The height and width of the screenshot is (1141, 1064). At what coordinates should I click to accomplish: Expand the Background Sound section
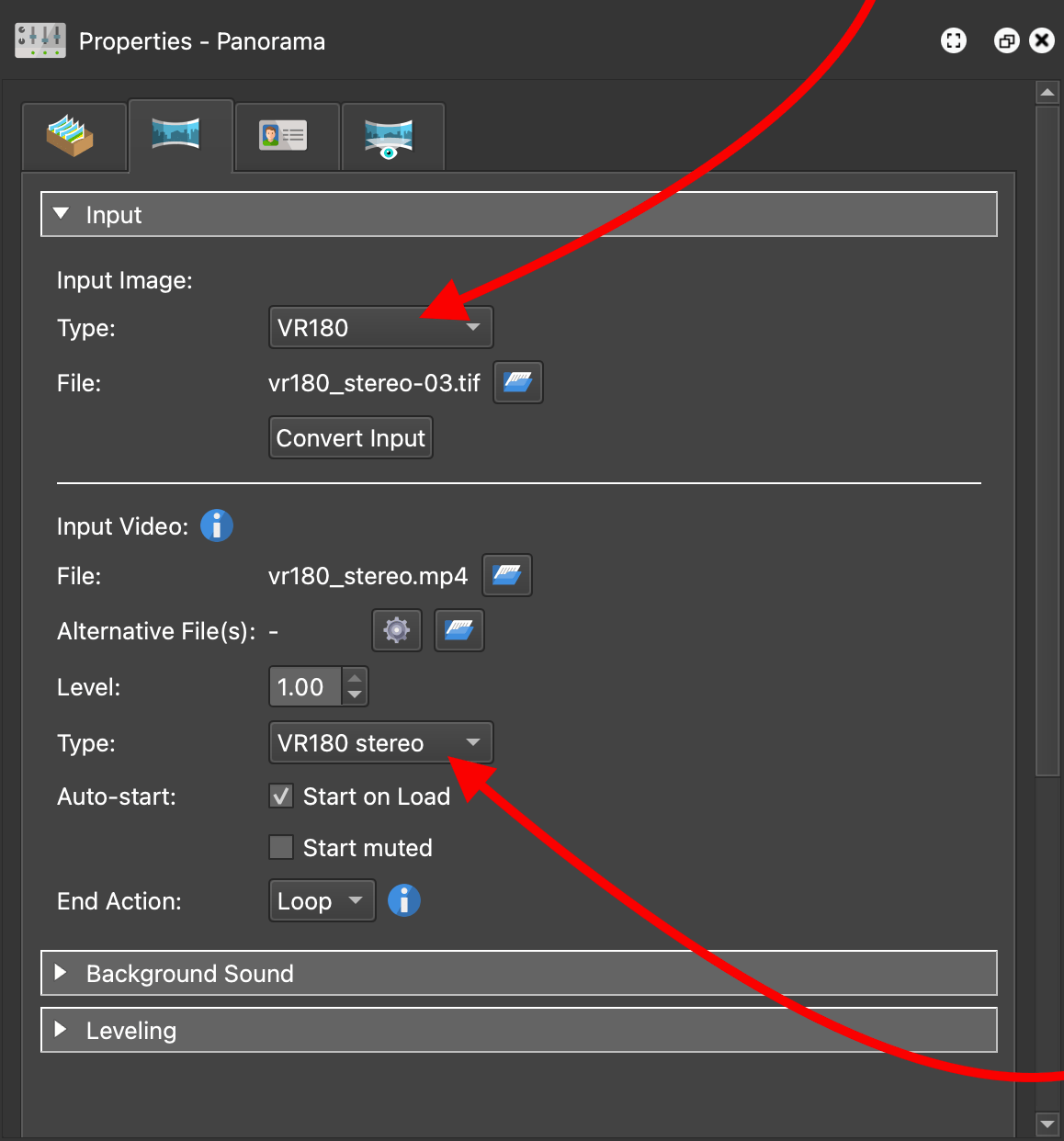(x=61, y=973)
